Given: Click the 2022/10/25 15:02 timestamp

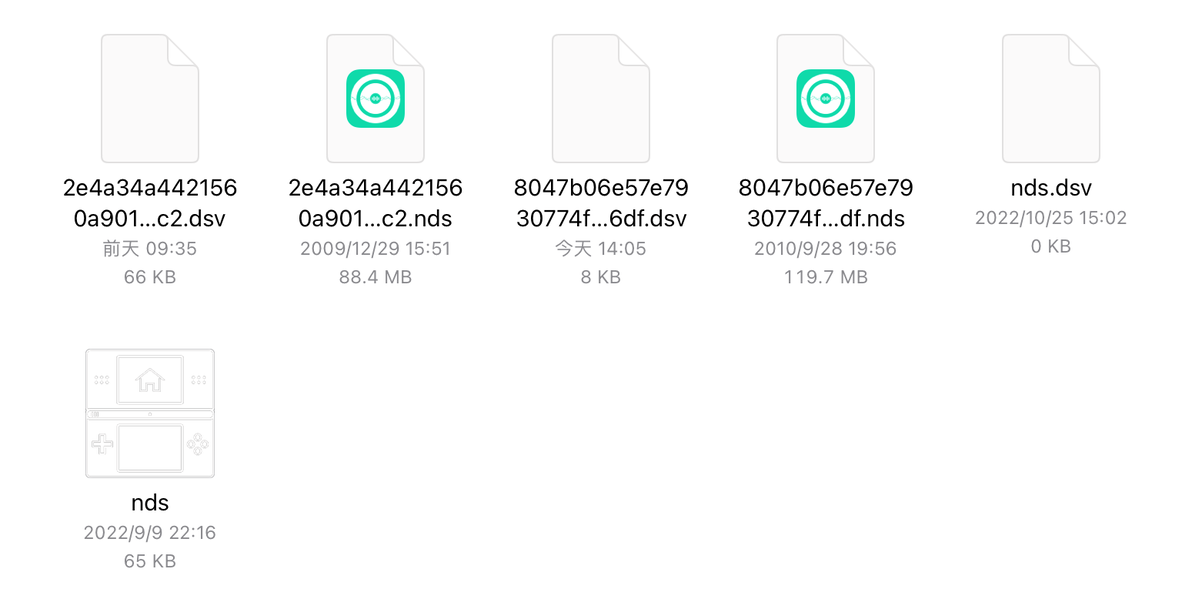Looking at the screenshot, I should pos(1051,217).
